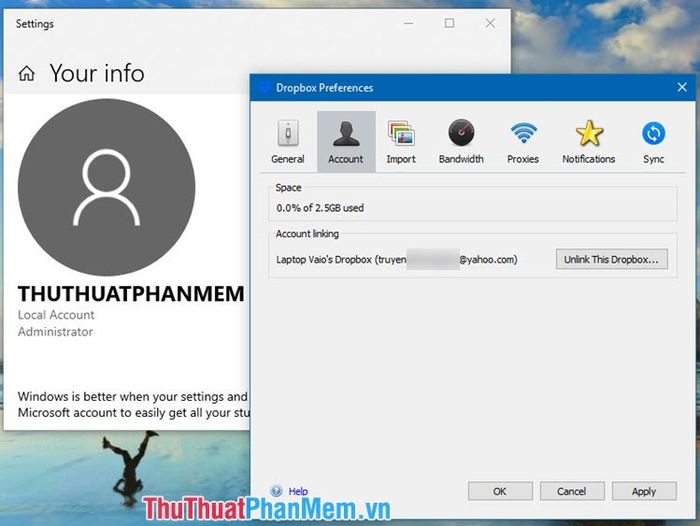Screen dimensions: 700x526
Task: Click the '0.0% of 2.5GB used' text
Action: click(320, 208)
